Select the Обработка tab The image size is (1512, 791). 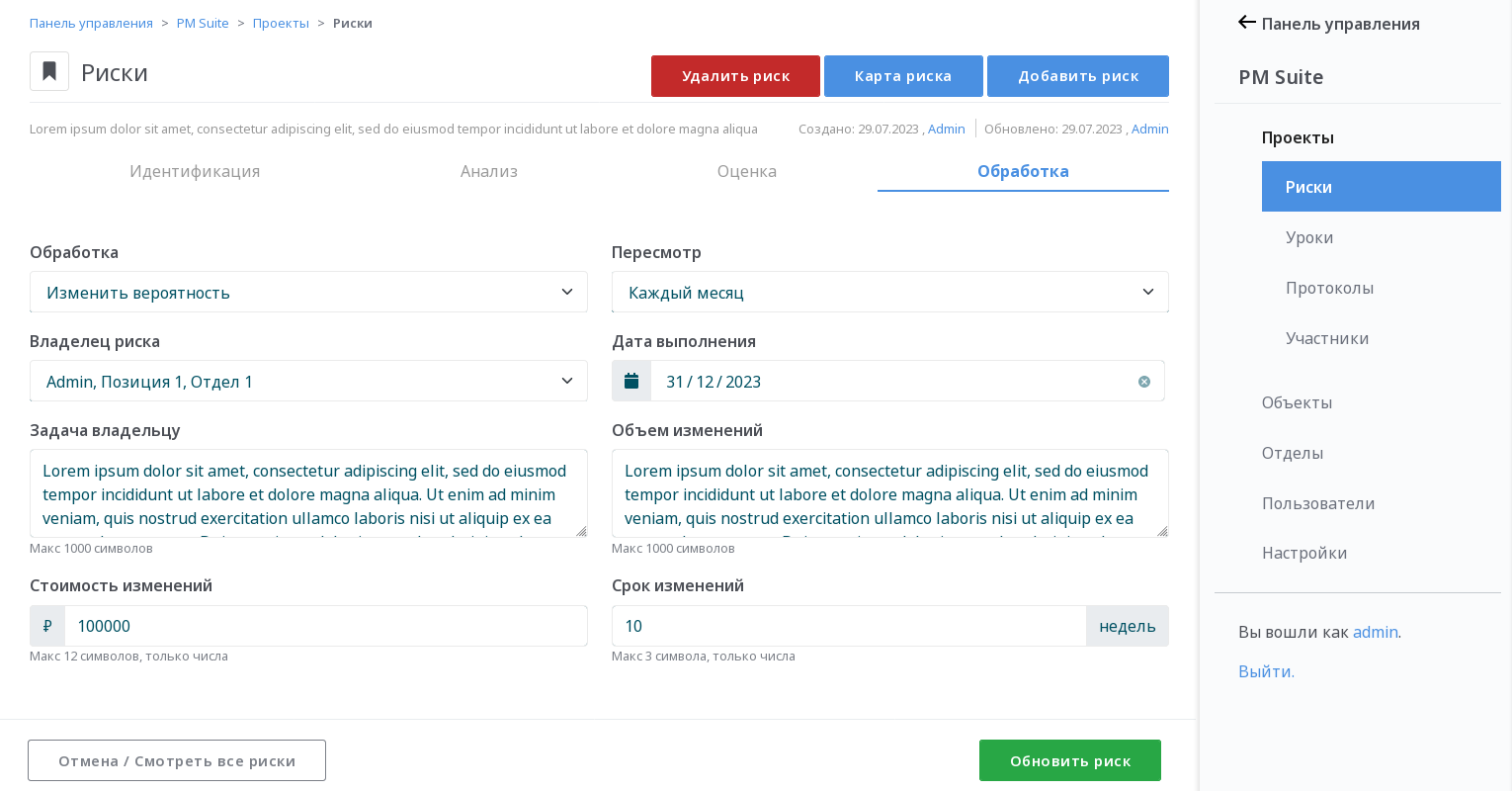pos(1023,171)
